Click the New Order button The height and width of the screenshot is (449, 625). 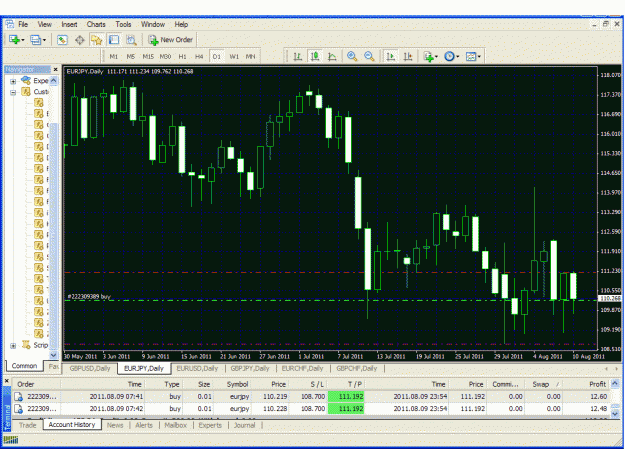(x=171, y=40)
